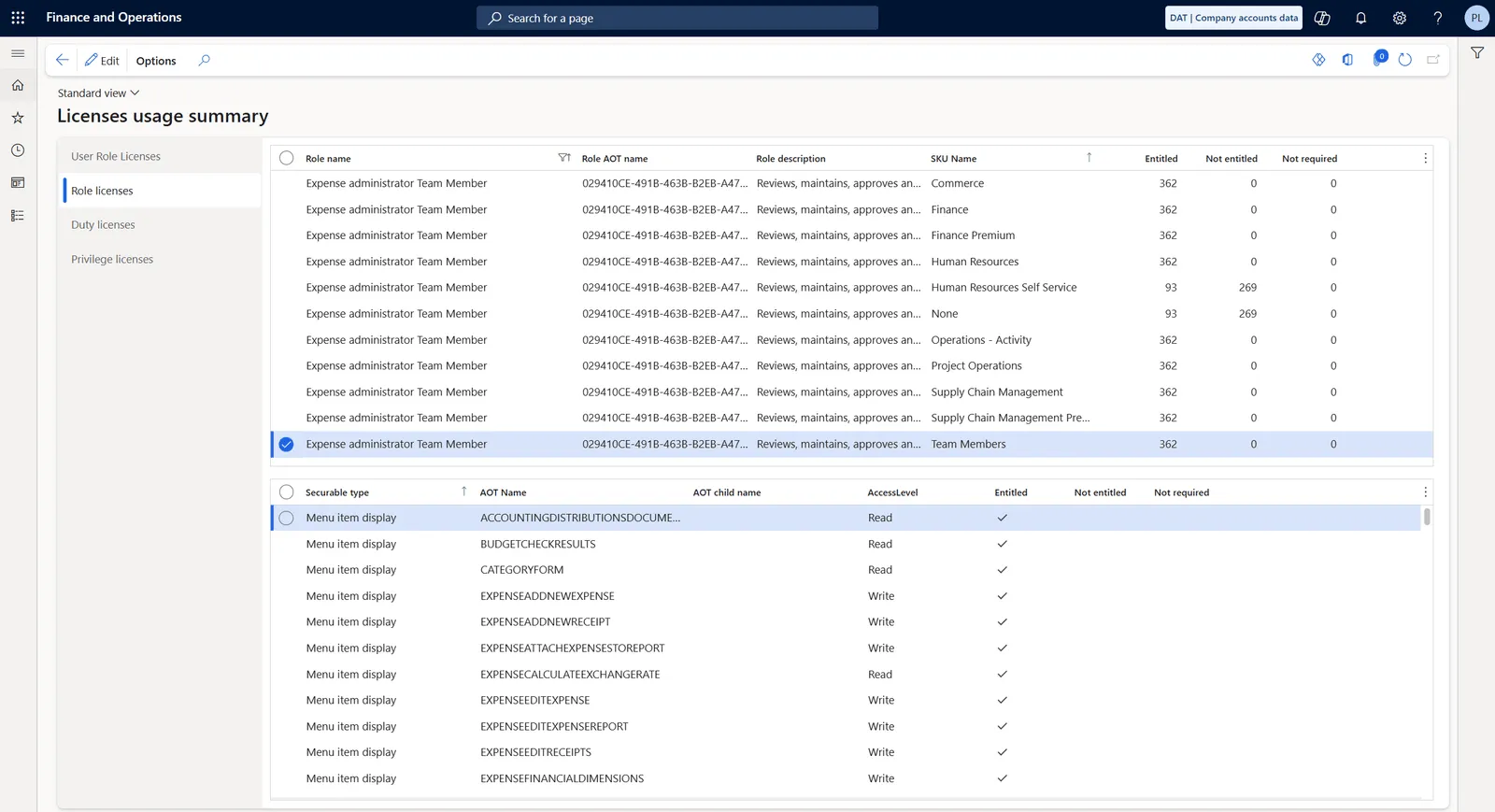This screenshot has width=1495, height=812.
Task: Select all rows in securable grid
Action: pos(287,492)
